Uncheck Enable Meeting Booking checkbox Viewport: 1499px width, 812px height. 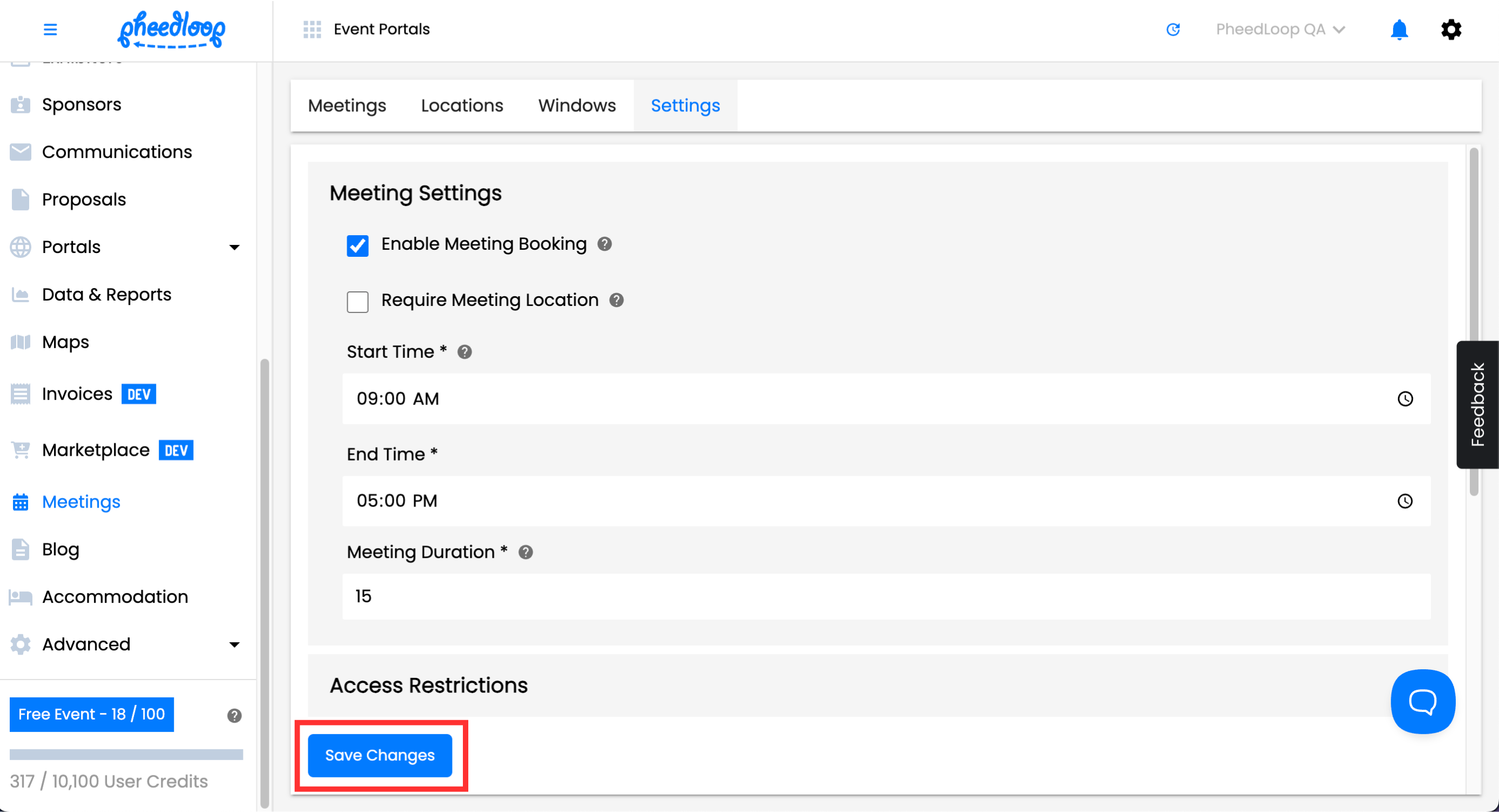tap(357, 245)
